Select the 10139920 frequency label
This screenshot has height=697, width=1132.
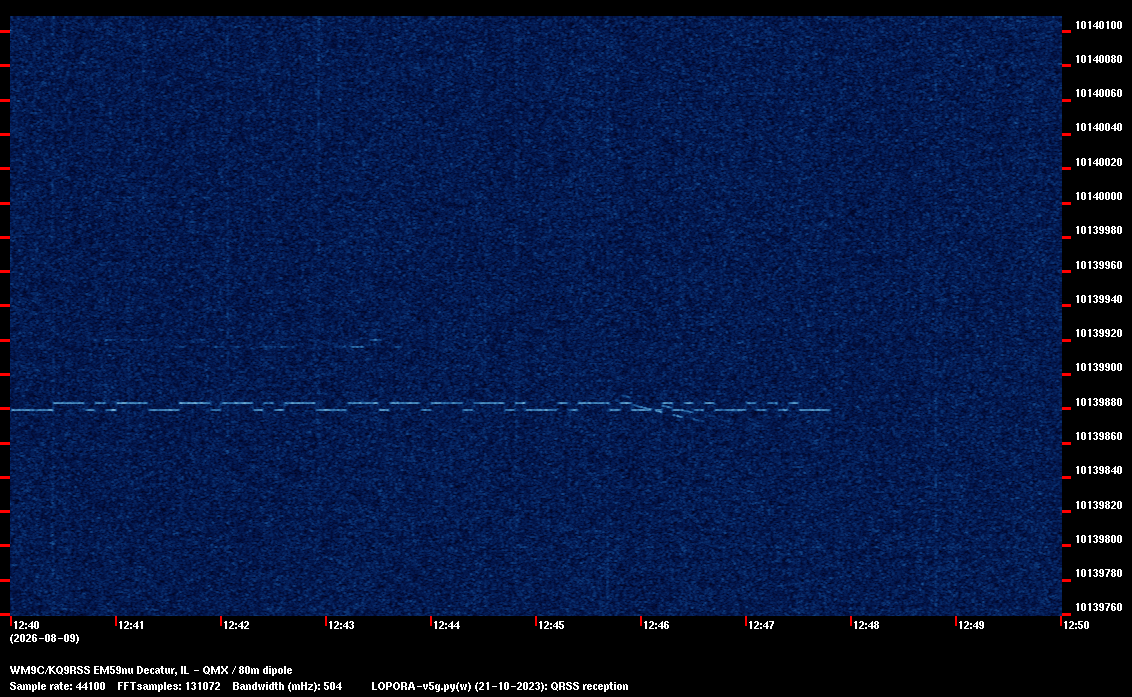click(1099, 334)
